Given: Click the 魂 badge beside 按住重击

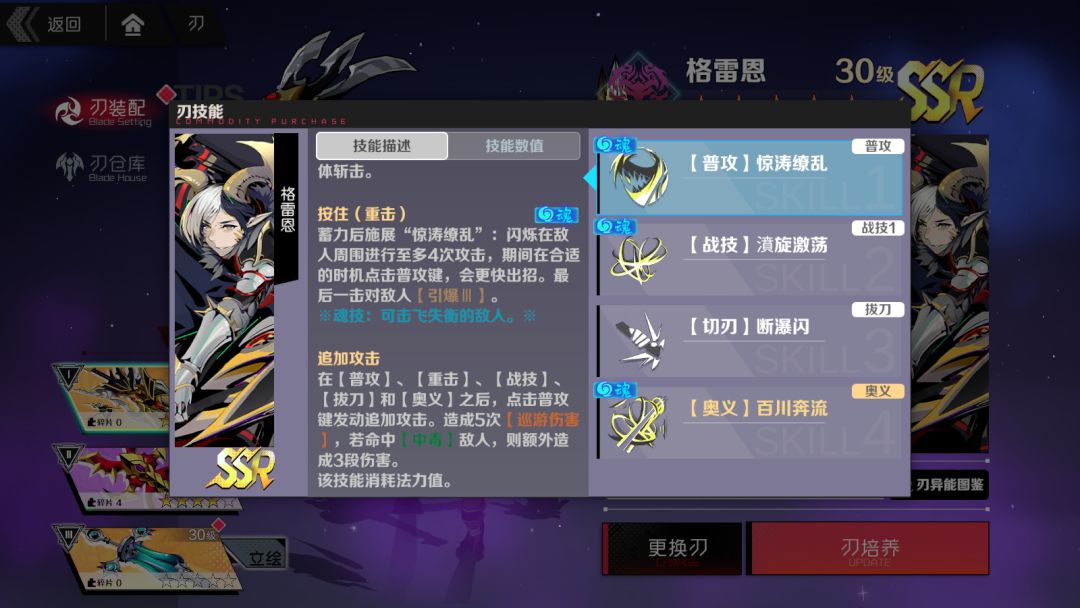Looking at the screenshot, I should point(556,215).
